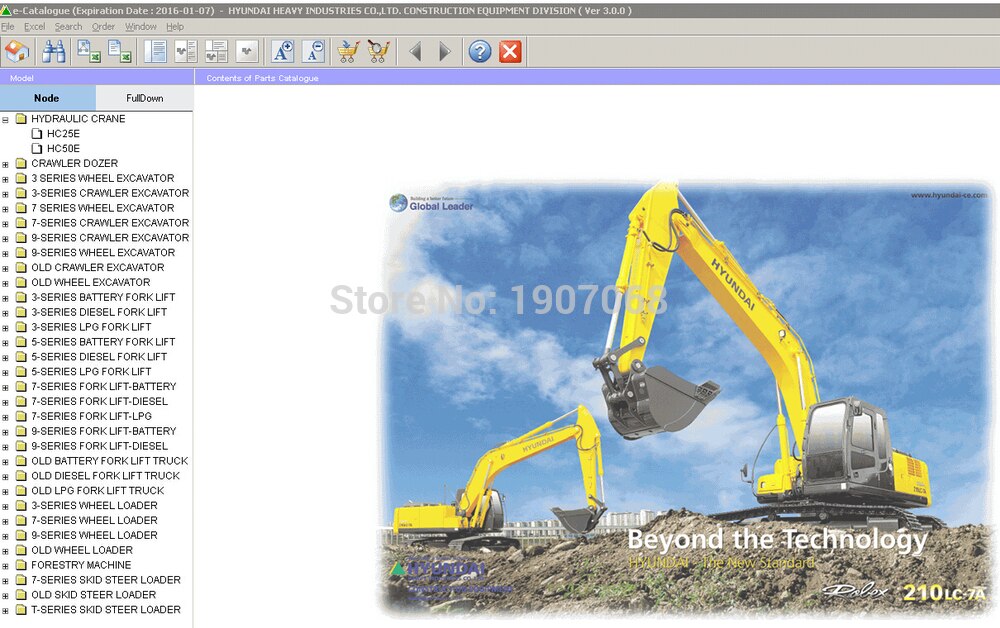Expand the 5-SERIES LPG FORK LIFT node
The image size is (1000, 628).
(5, 372)
